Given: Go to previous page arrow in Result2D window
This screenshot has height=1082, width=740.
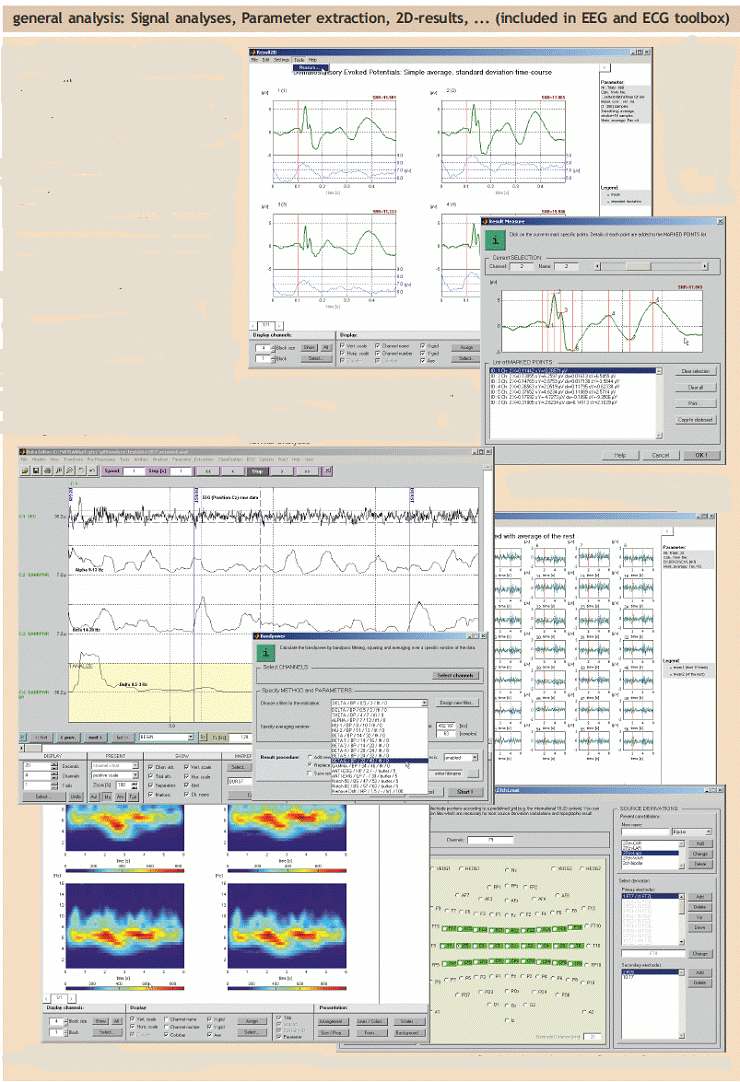Looking at the screenshot, I should pos(253,326).
